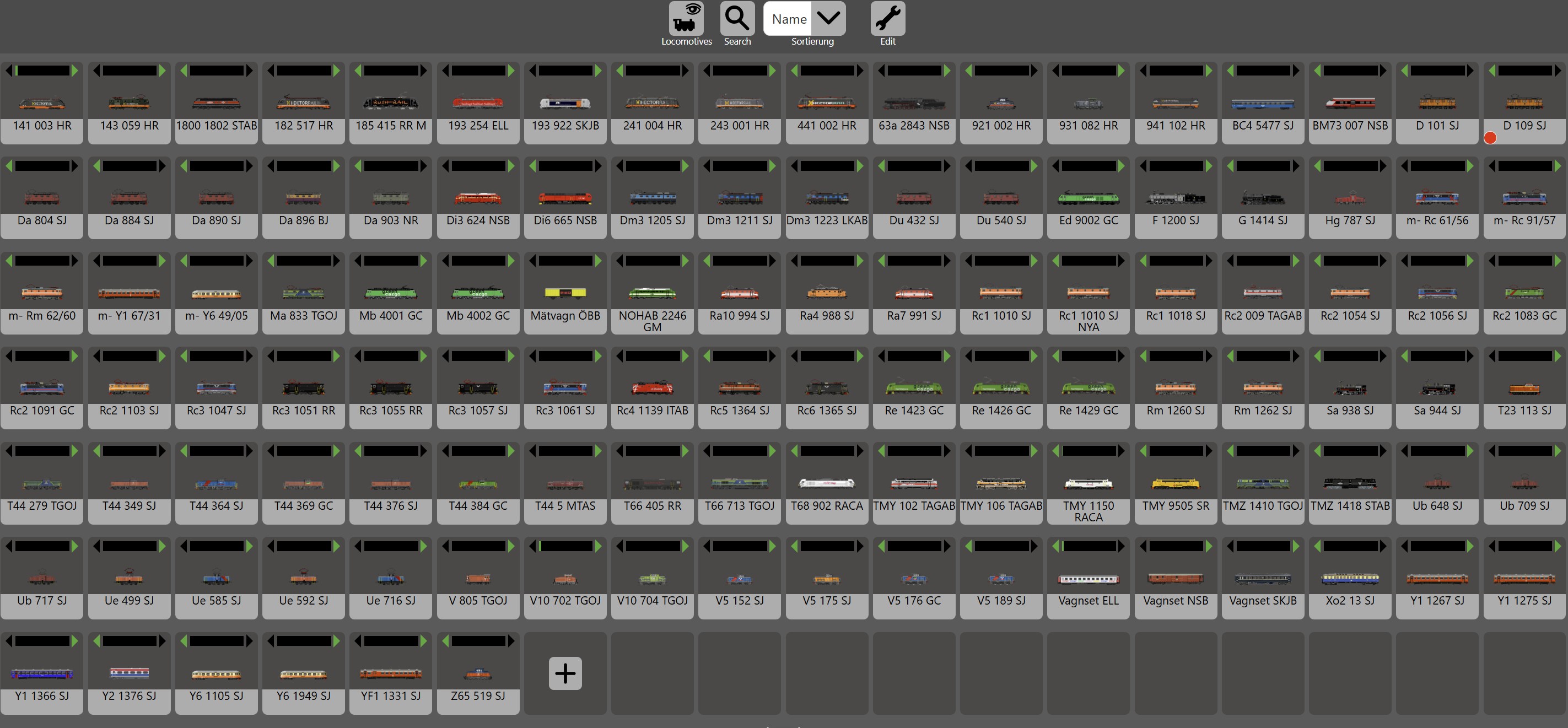The width and height of the screenshot is (1568, 728).
Task: Adjust the V10 702 TGOJ speed bar
Action: click(565, 546)
